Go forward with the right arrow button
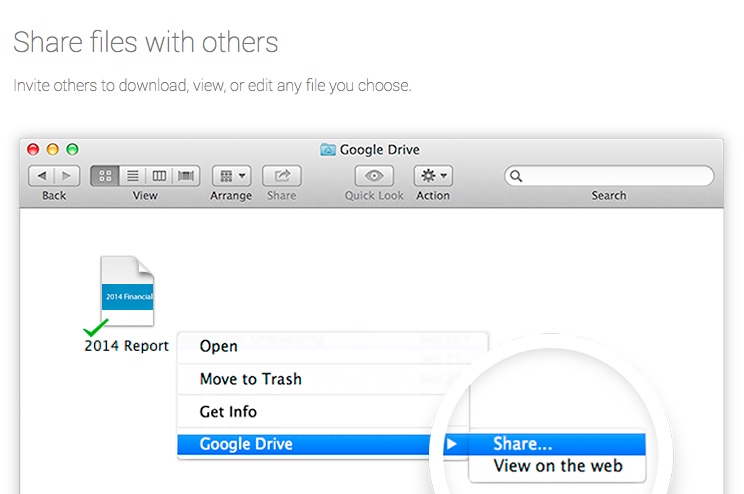744x494 pixels. point(67,176)
